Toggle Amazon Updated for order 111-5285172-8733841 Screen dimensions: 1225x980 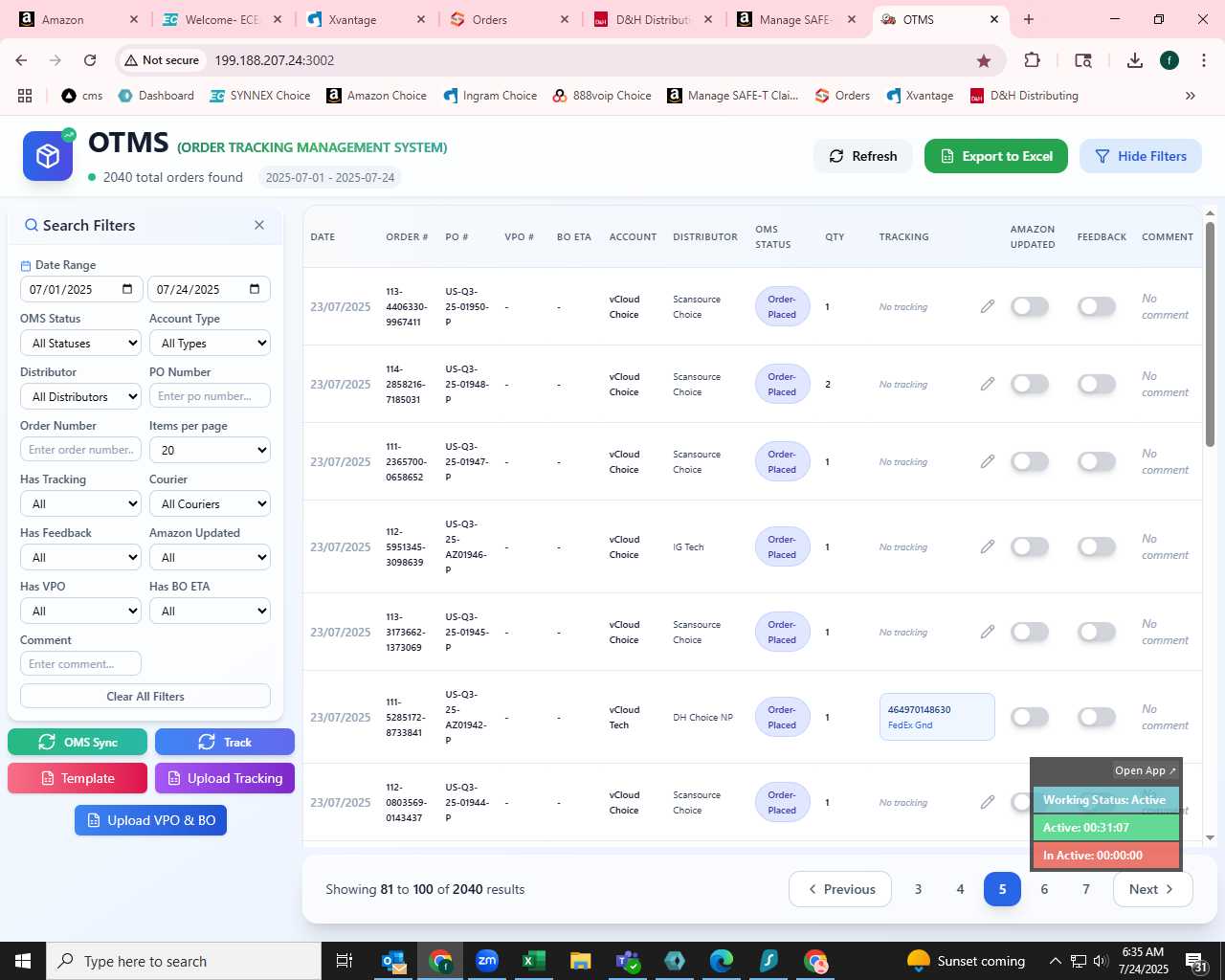(x=1030, y=717)
